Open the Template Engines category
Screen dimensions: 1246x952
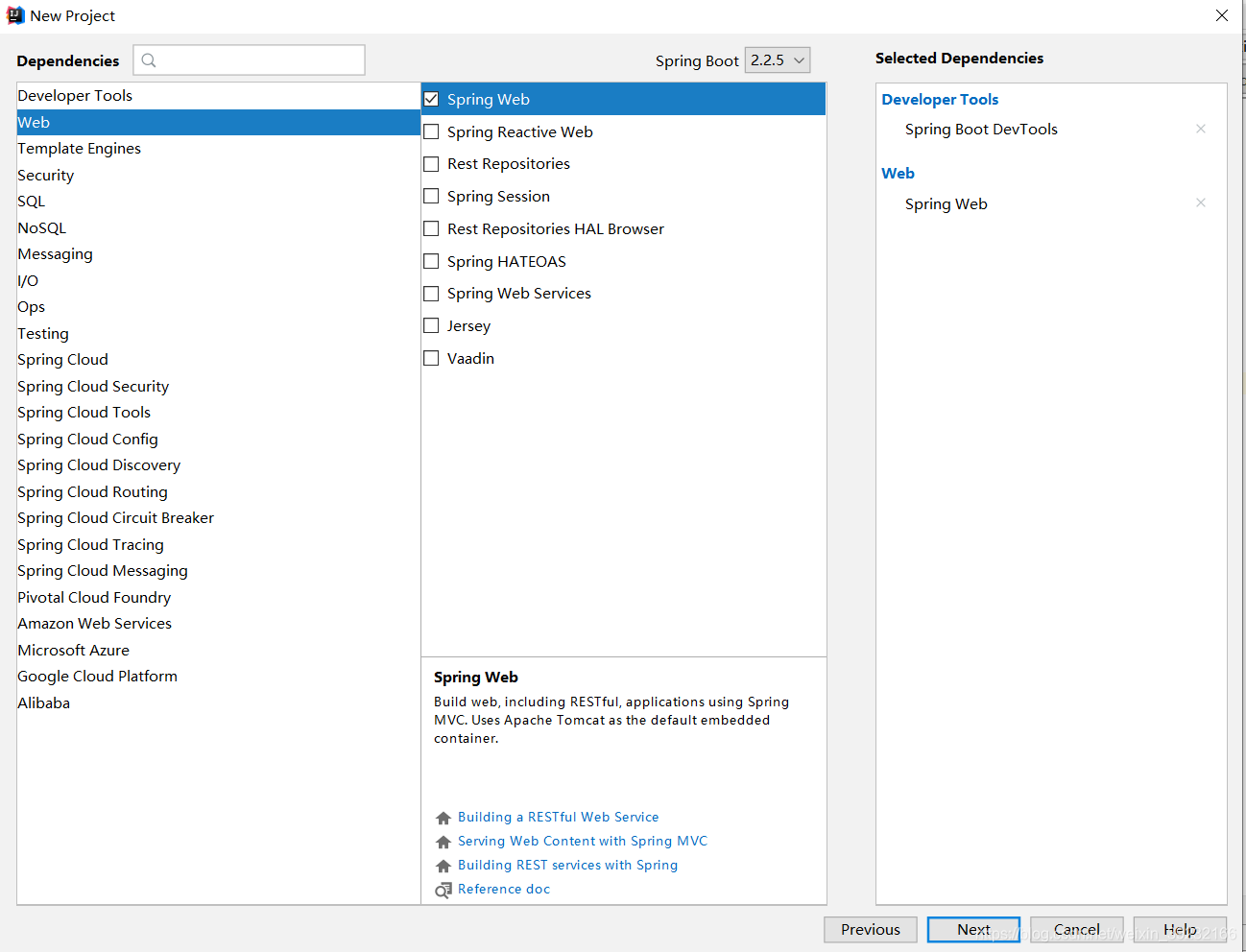click(x=219, y=149)
